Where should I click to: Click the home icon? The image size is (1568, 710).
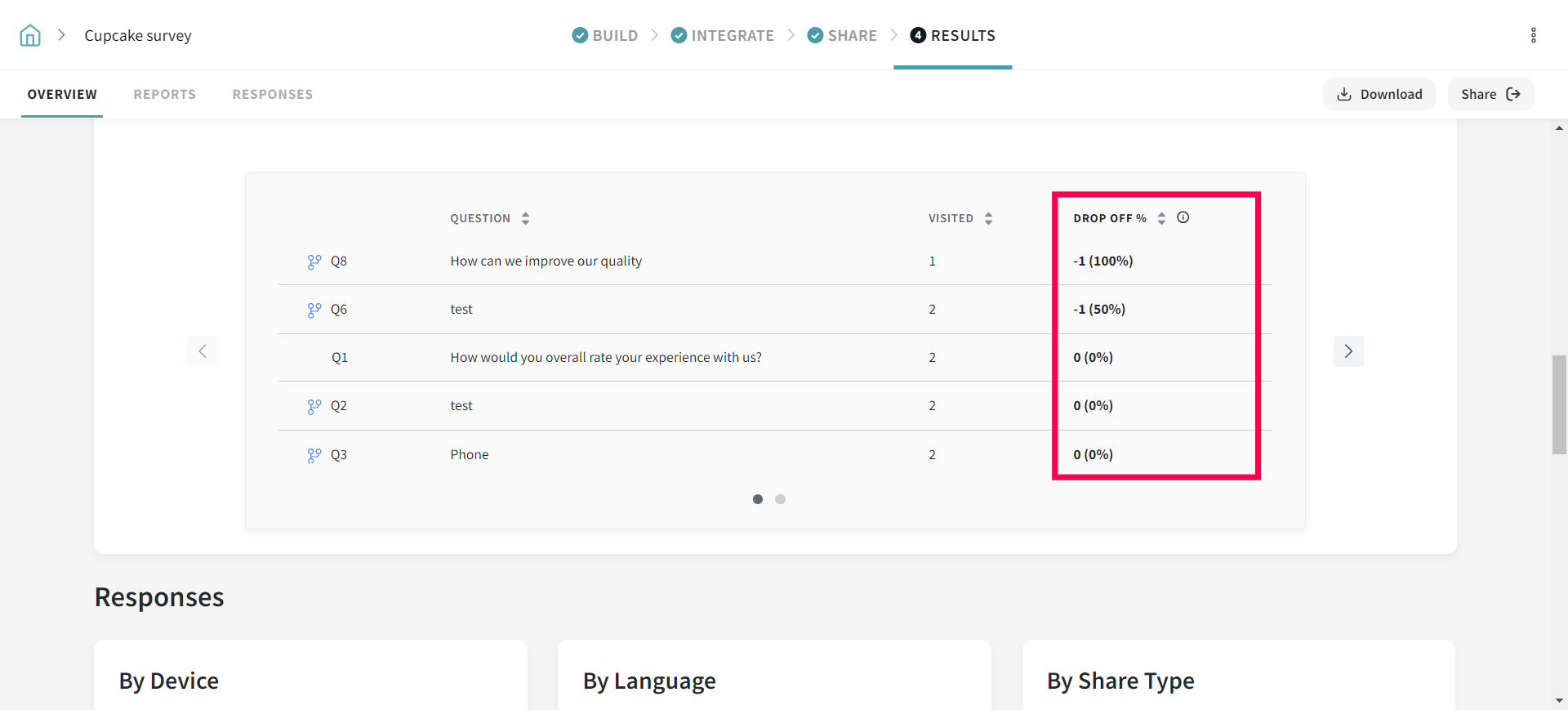coord(30,35)
